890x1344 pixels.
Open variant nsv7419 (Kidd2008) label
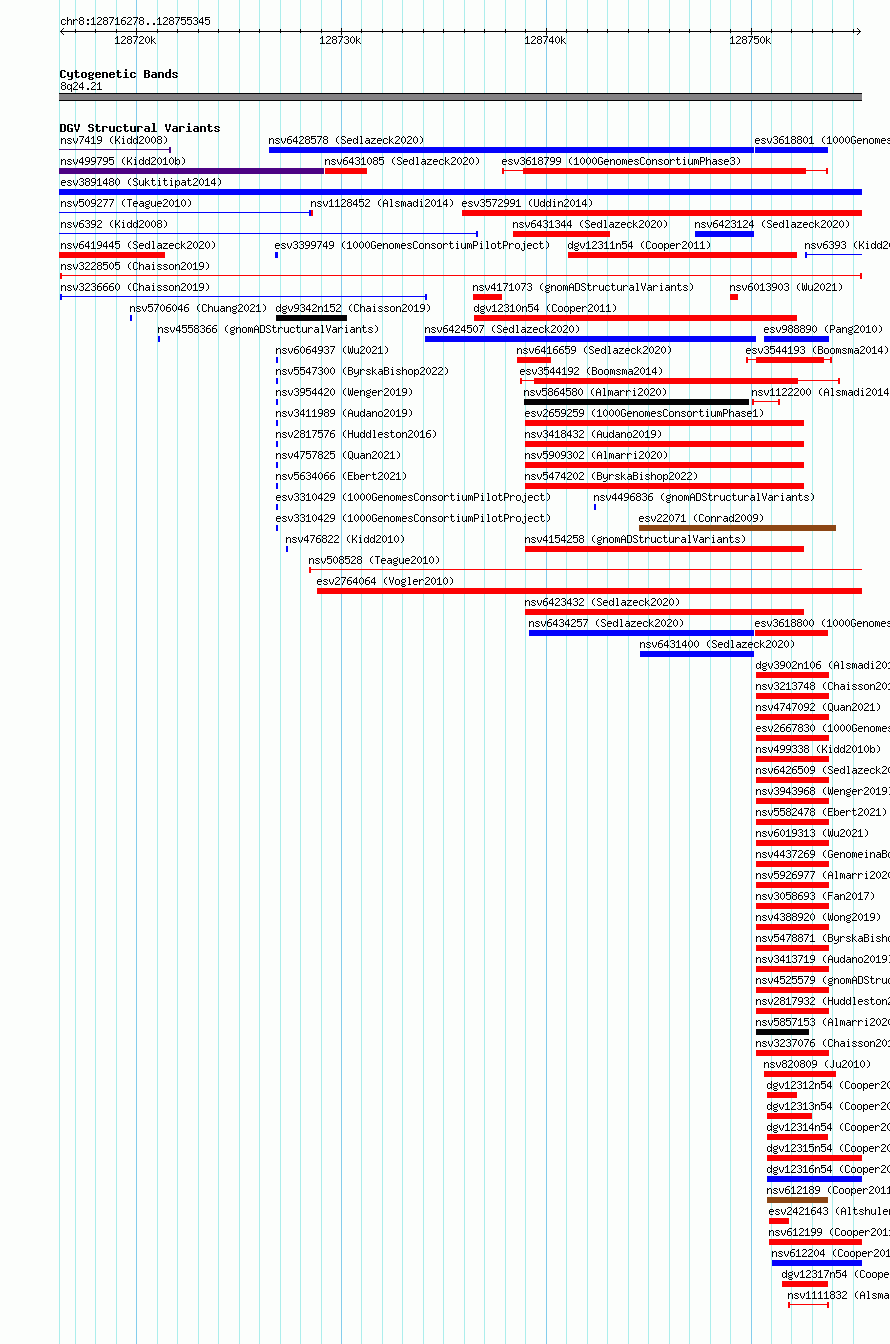(x=114, y=140)
